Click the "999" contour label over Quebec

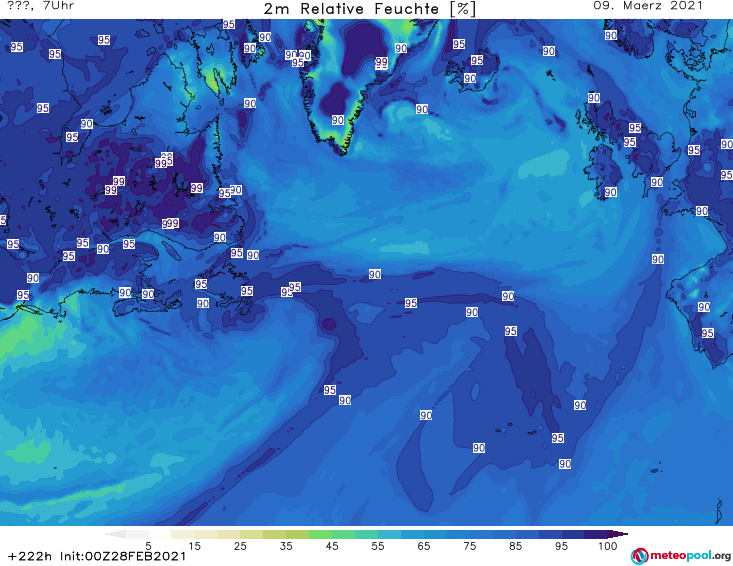(x=170, y=223)
